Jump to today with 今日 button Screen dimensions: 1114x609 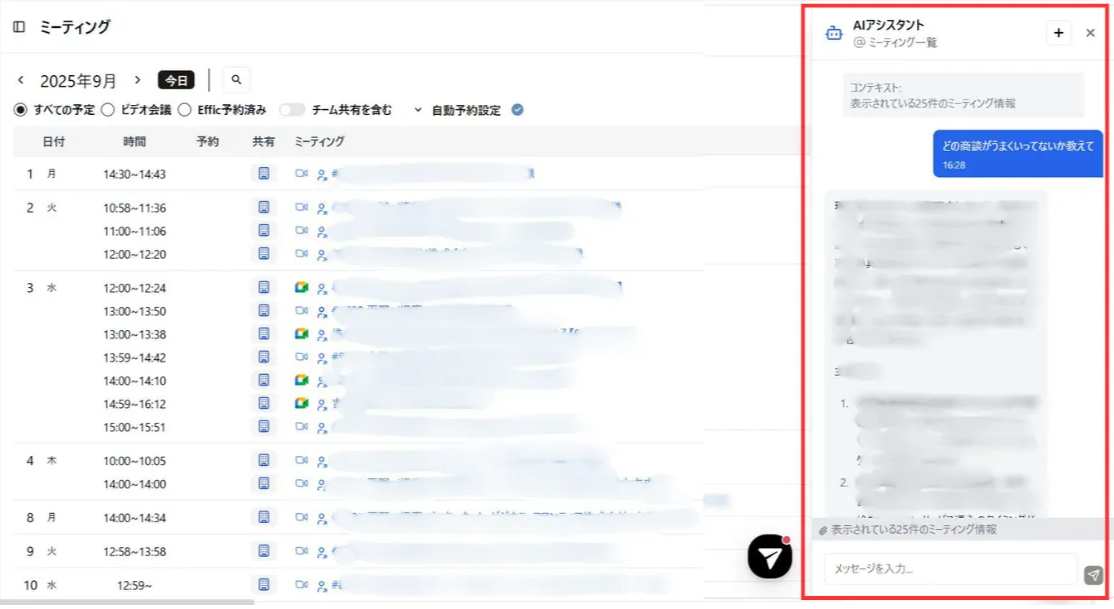pos(176,80)
